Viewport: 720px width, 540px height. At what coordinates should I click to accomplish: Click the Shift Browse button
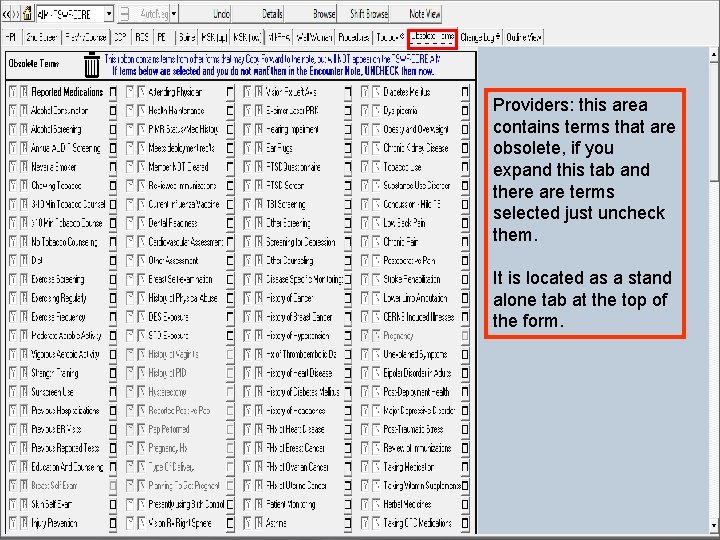(364, 14)
